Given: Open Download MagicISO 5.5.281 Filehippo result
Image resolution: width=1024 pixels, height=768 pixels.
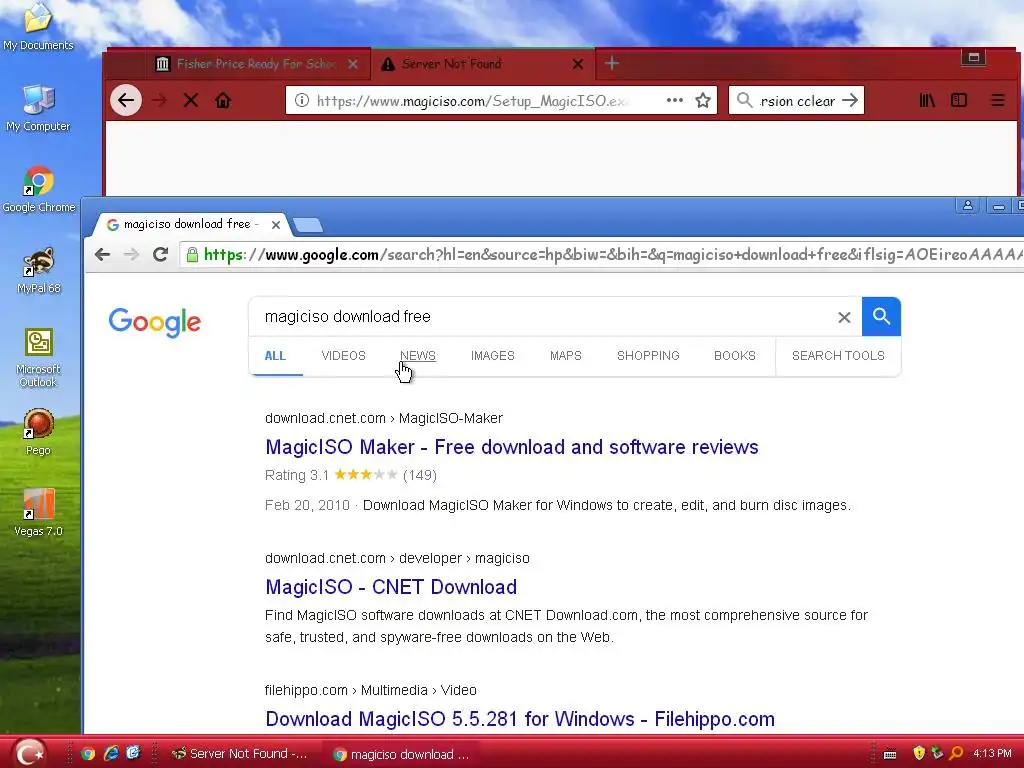Looking at the screenshot, I should (520, 719).
